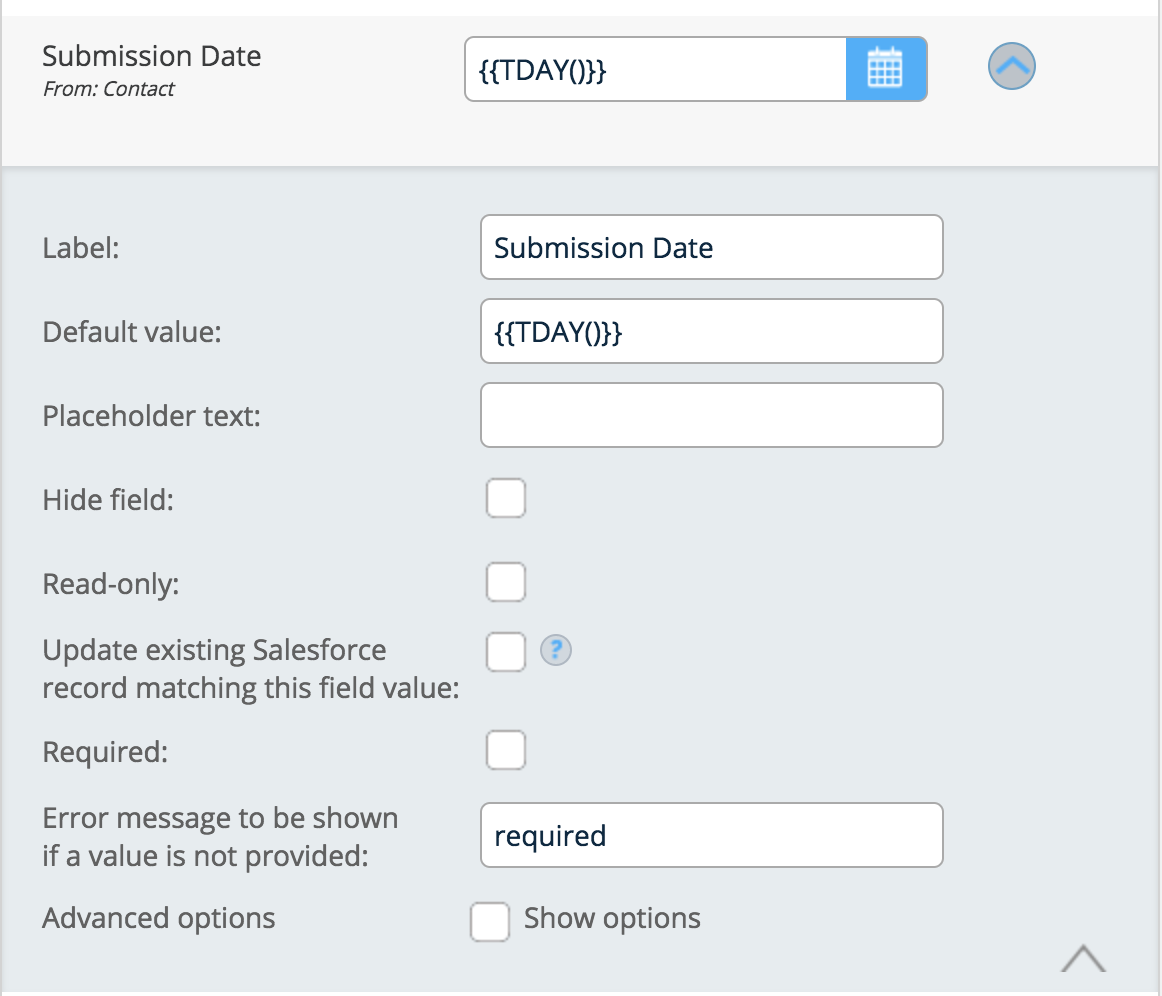Click the Label text input box
The width and height of the screenshot is (1162, 996).
(x=711, y=247)
